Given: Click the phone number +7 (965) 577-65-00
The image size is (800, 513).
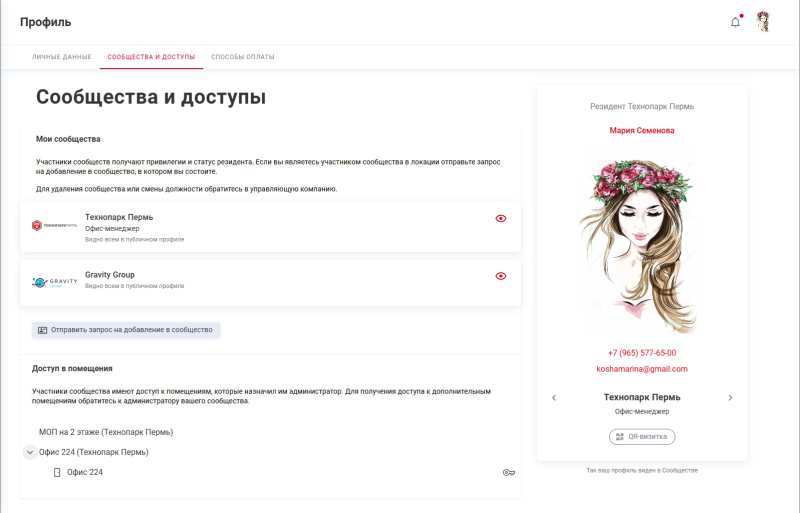Looking at the screenshot, I should click(642, 353).
